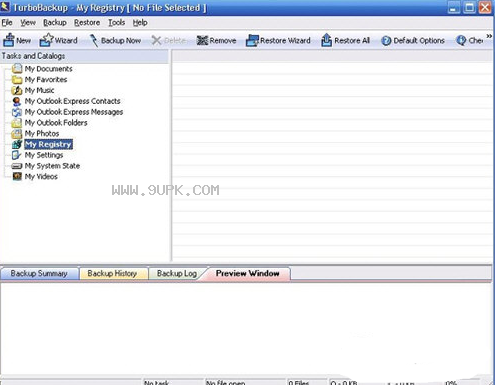Select 'My Outlook Express Messages' label
This screenshot has width=495, height=385.
(74, 112)
